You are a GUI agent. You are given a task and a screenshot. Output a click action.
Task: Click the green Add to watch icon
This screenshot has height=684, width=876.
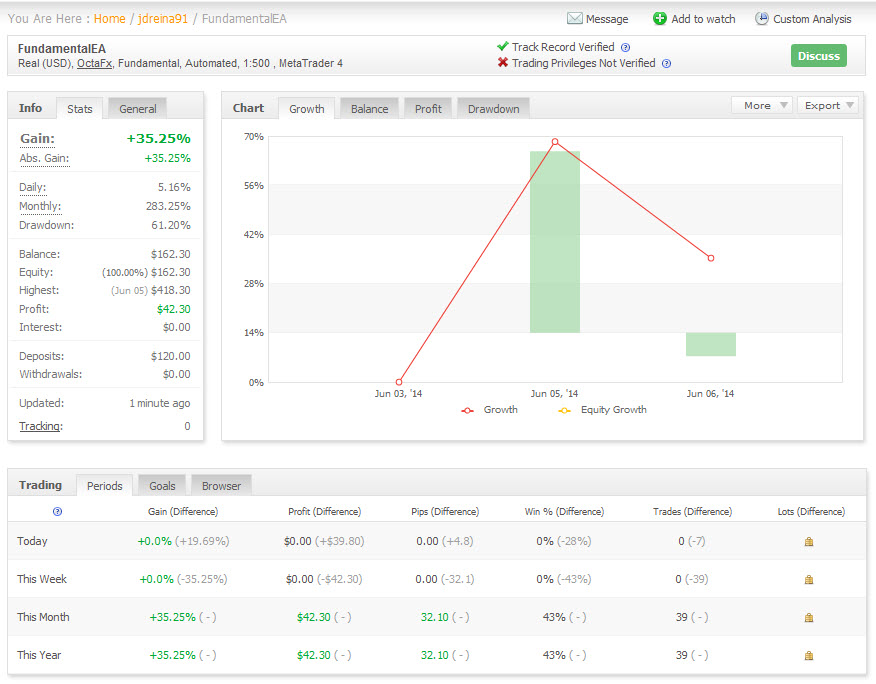(x=659, y=19)
